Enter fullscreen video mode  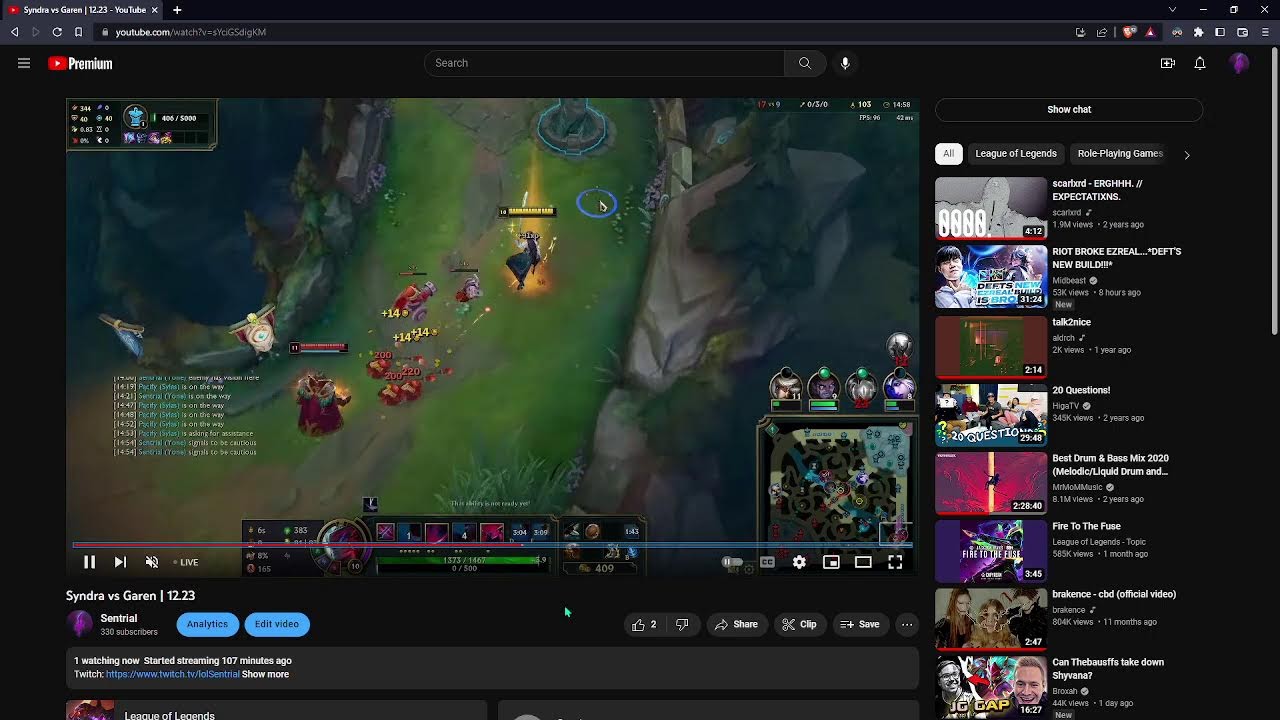point(895,562)
